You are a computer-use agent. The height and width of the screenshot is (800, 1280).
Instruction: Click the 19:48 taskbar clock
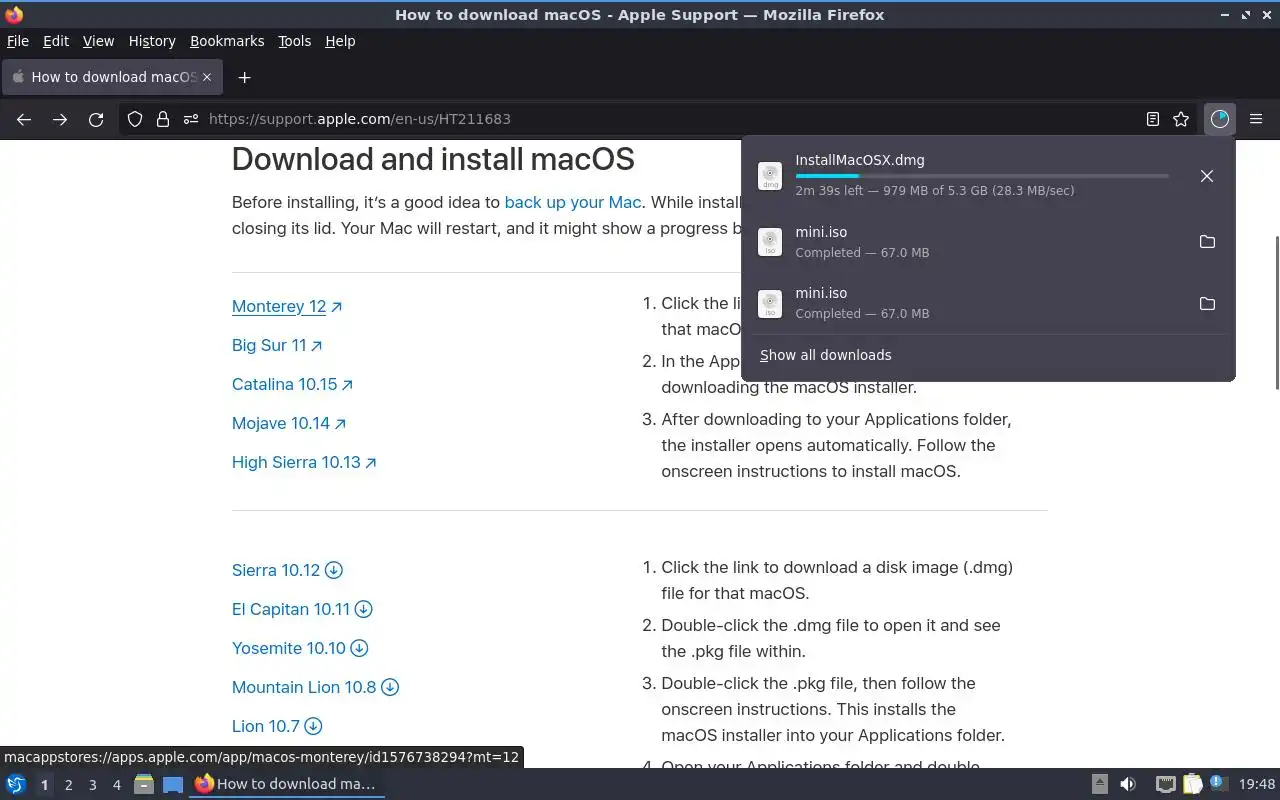coord(1257,785)
